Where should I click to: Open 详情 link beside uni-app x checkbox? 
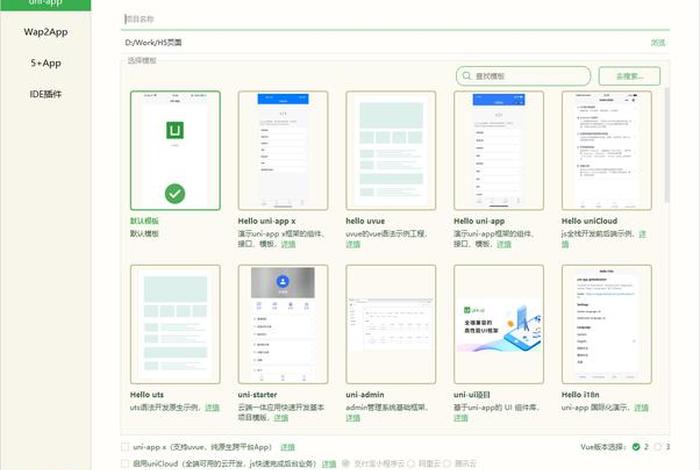click(x=288, y=447)
